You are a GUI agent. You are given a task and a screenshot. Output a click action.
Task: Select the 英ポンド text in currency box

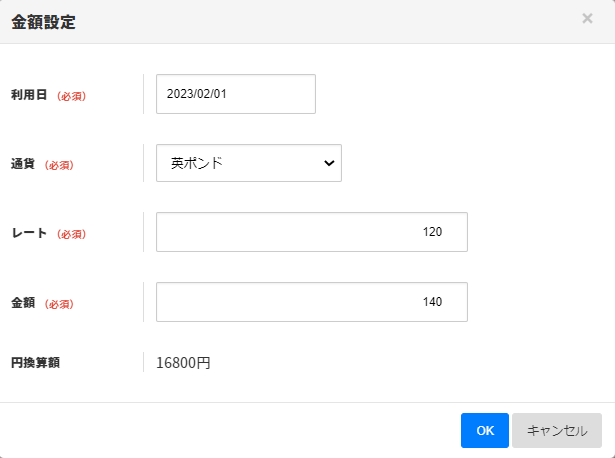[x=196, y=163]
